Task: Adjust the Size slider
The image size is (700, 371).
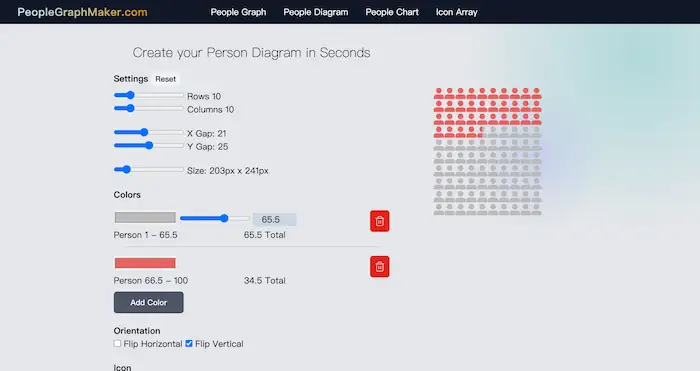Action: click(149, 169)
